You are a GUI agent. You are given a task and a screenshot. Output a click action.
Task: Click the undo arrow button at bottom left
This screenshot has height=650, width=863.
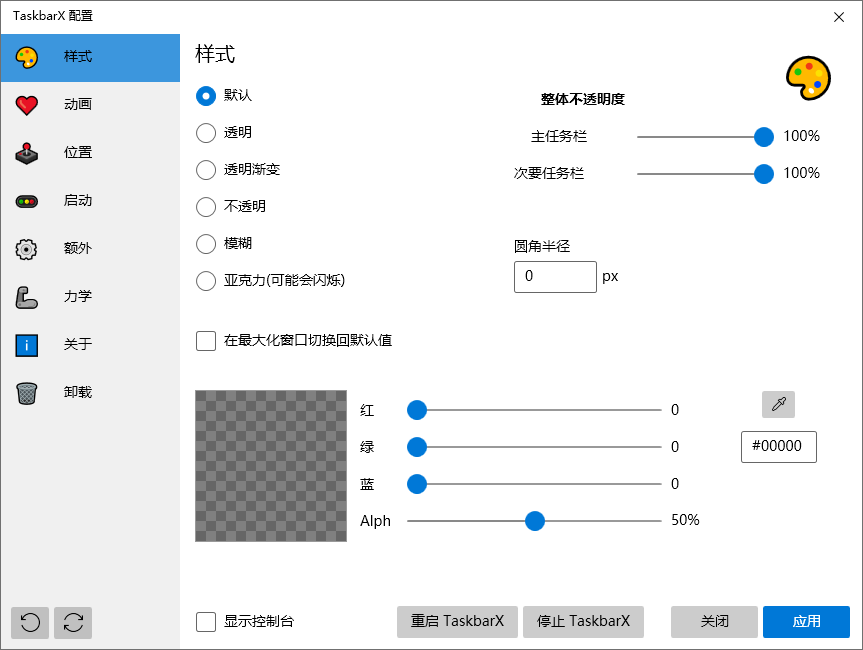tap(30, 622)
